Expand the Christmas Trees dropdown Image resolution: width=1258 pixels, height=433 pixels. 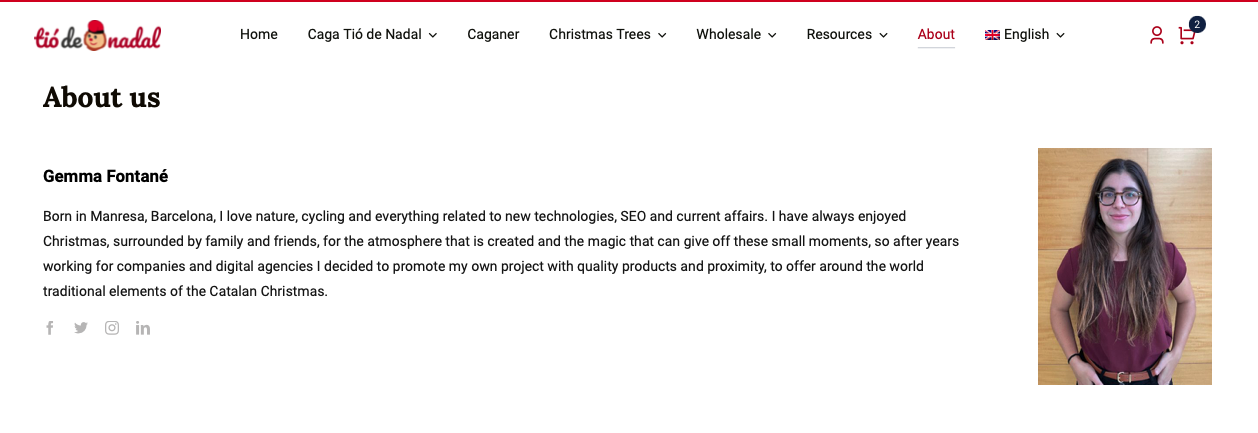[x=607, y=34]
